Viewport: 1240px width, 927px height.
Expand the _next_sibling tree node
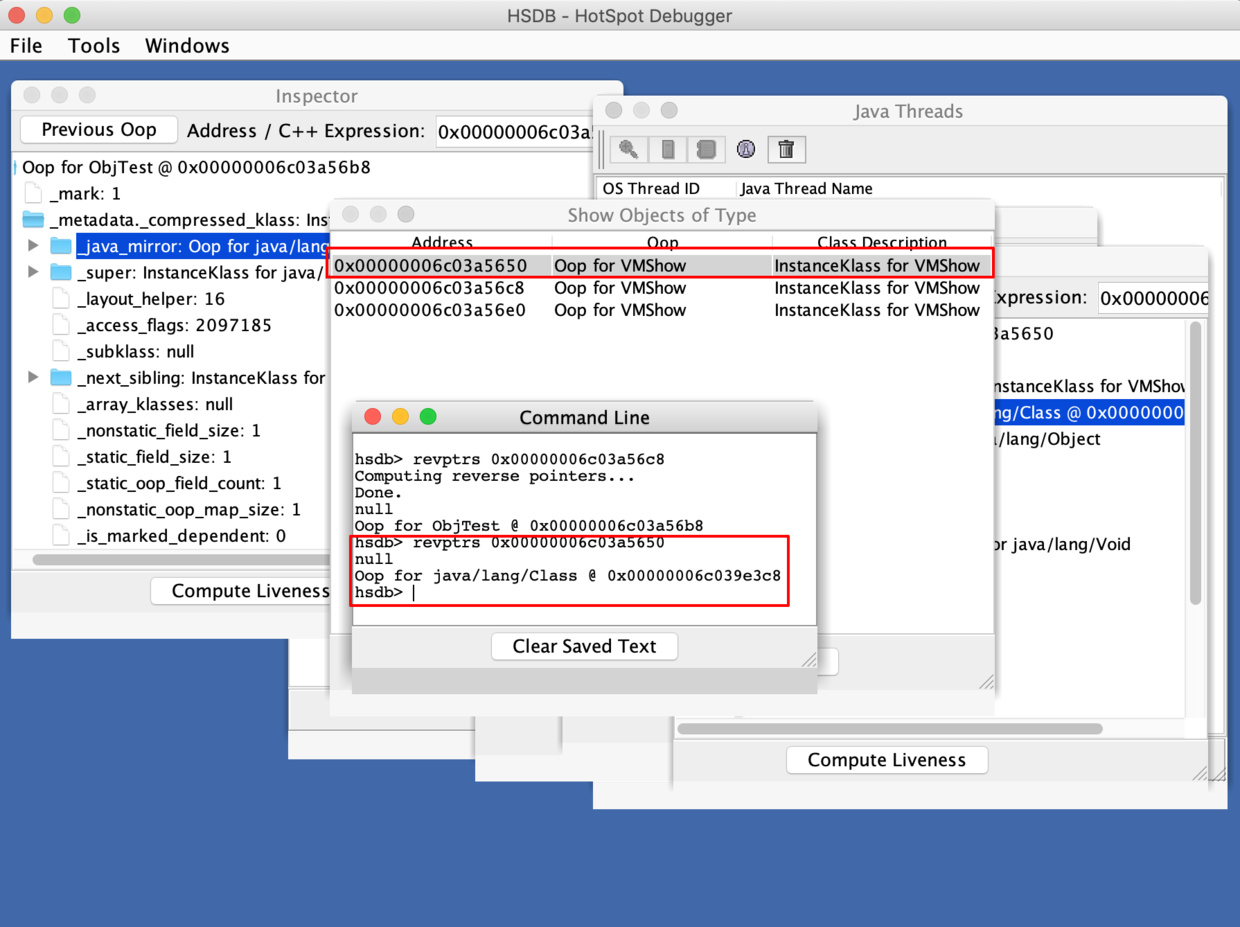(33, 378)
